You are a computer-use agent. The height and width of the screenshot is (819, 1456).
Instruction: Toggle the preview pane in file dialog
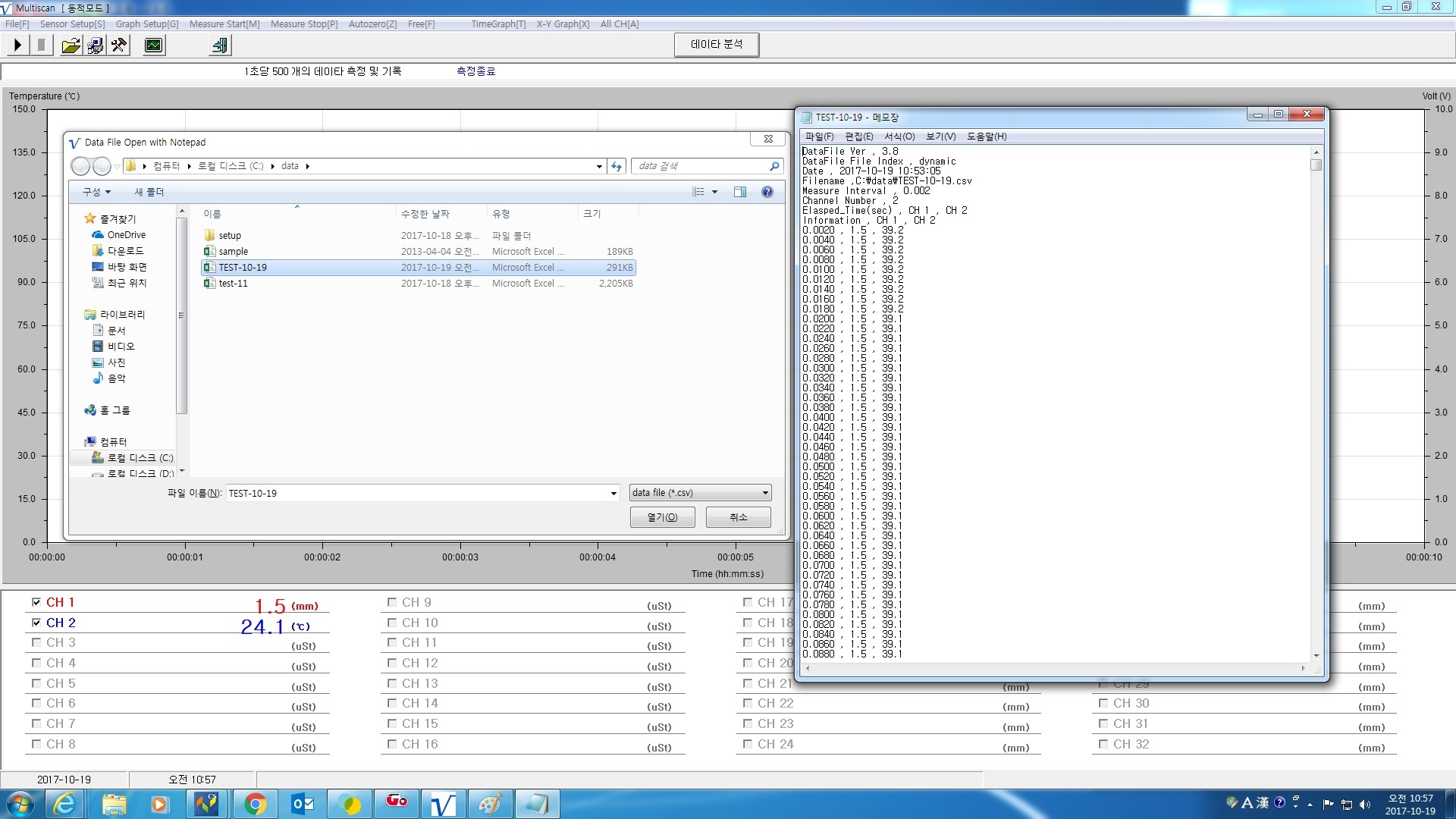coord(740,192)
